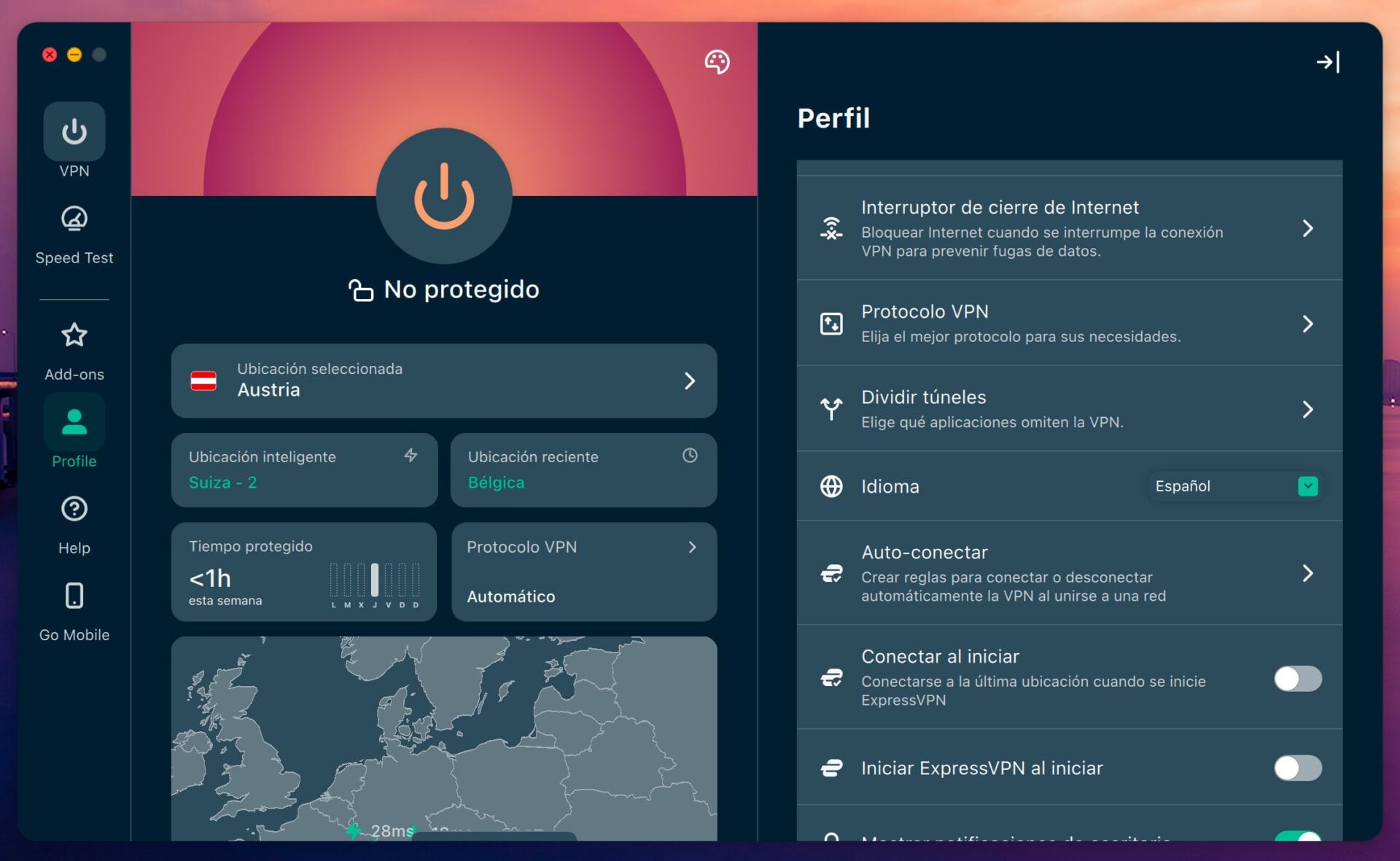The width and height of the screenshot is (1400, 861).
Task: Click the Perfil heading
Action: pyautogui.click(x=833, y=118)
